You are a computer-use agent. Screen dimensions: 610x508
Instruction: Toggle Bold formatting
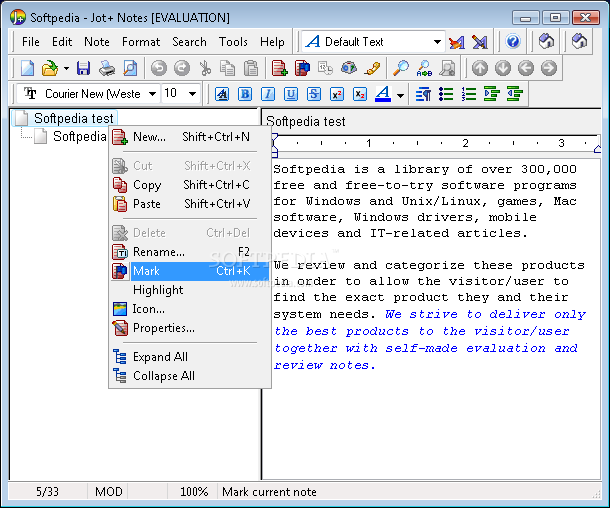[245, 94]
